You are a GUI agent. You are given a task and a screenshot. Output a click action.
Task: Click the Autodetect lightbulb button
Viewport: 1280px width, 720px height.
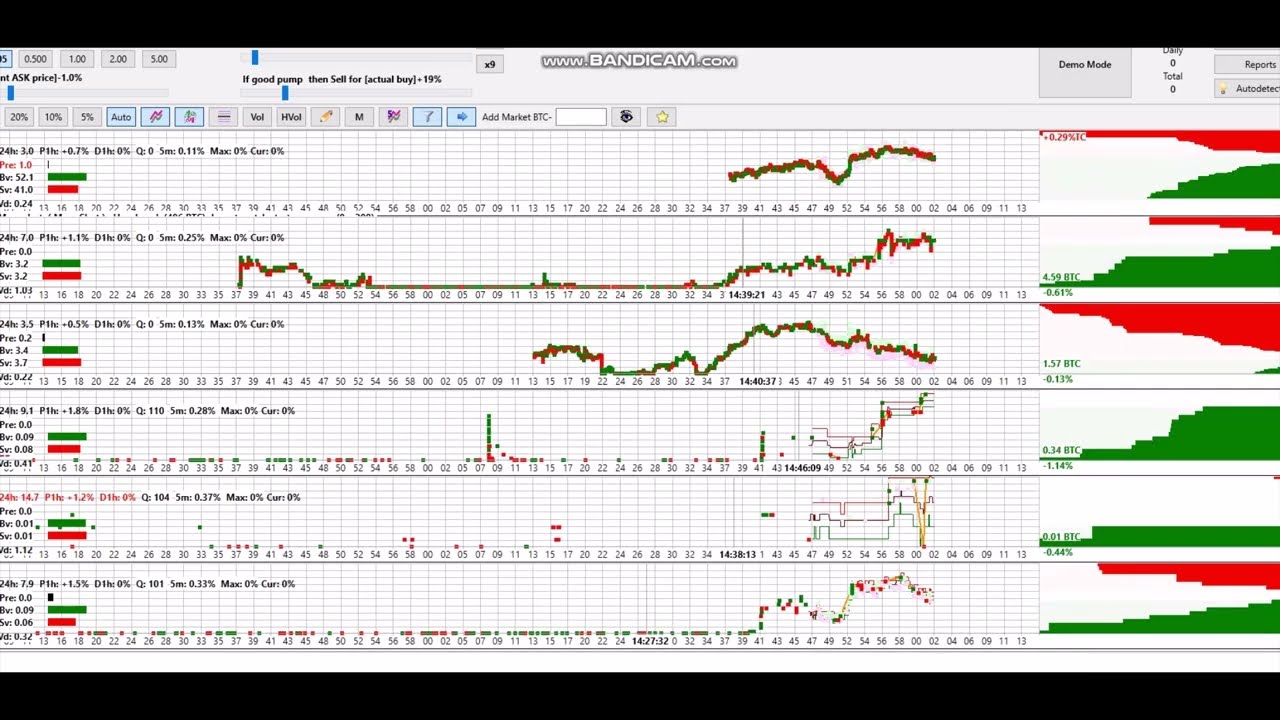pos(1247,88)
